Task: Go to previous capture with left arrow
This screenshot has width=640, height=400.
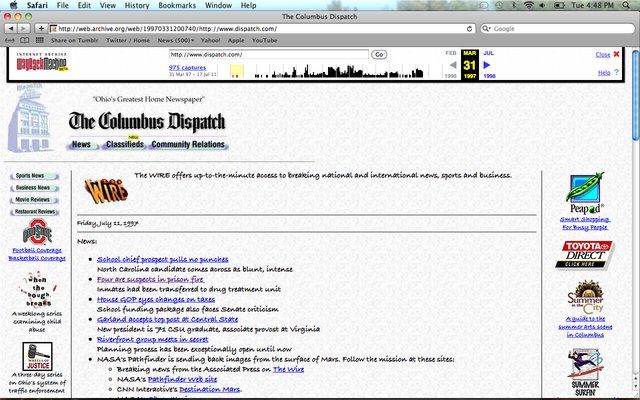Action: (x=453, y=65)
